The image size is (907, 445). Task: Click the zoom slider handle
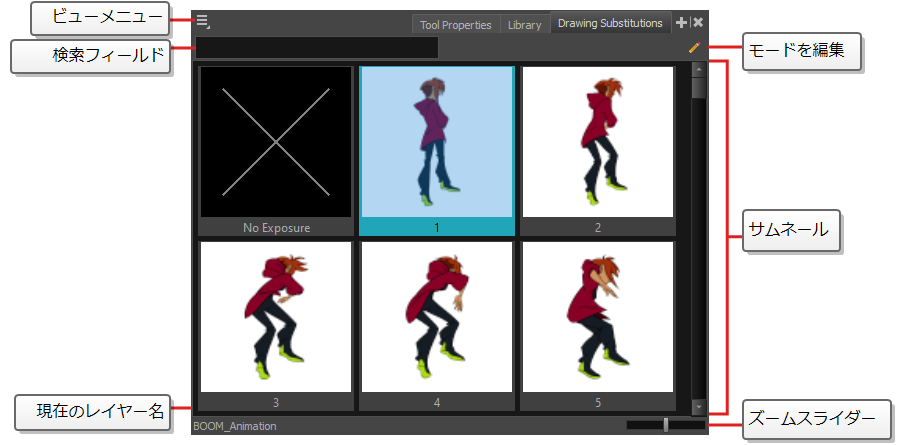pyautogui.click(x=666, y=425)
